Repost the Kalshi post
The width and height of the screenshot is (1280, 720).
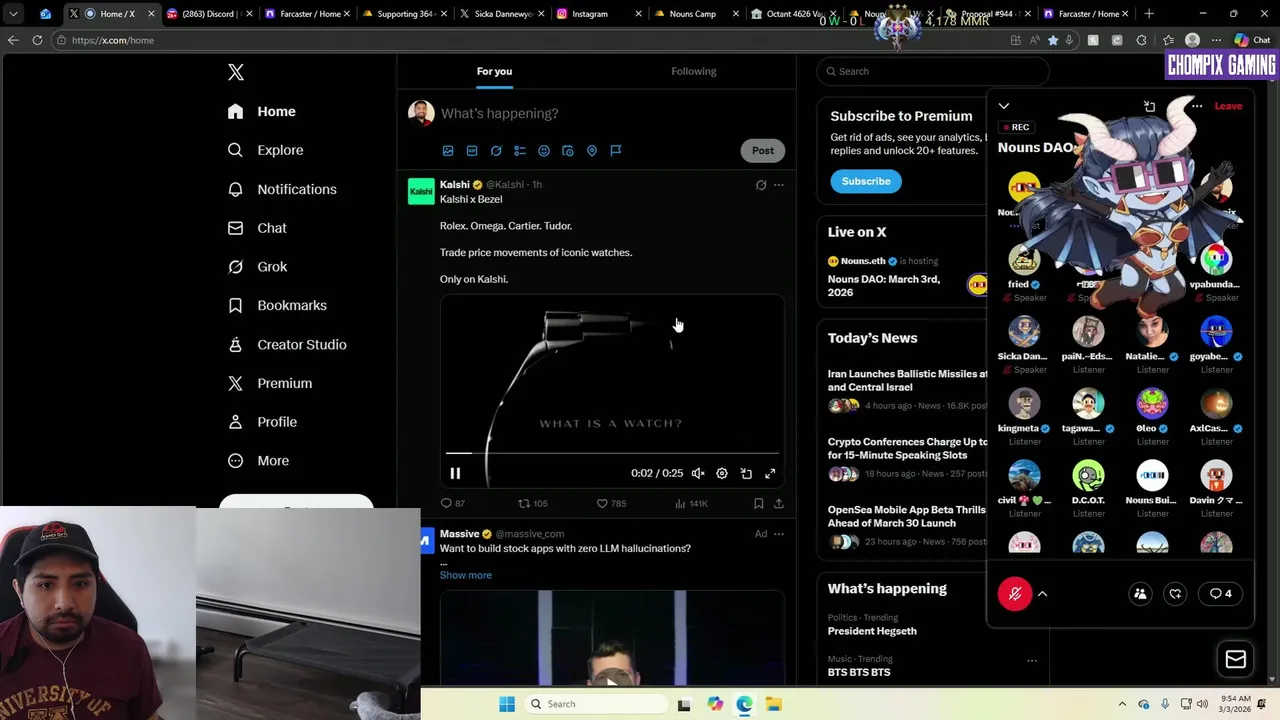[533, 504]
